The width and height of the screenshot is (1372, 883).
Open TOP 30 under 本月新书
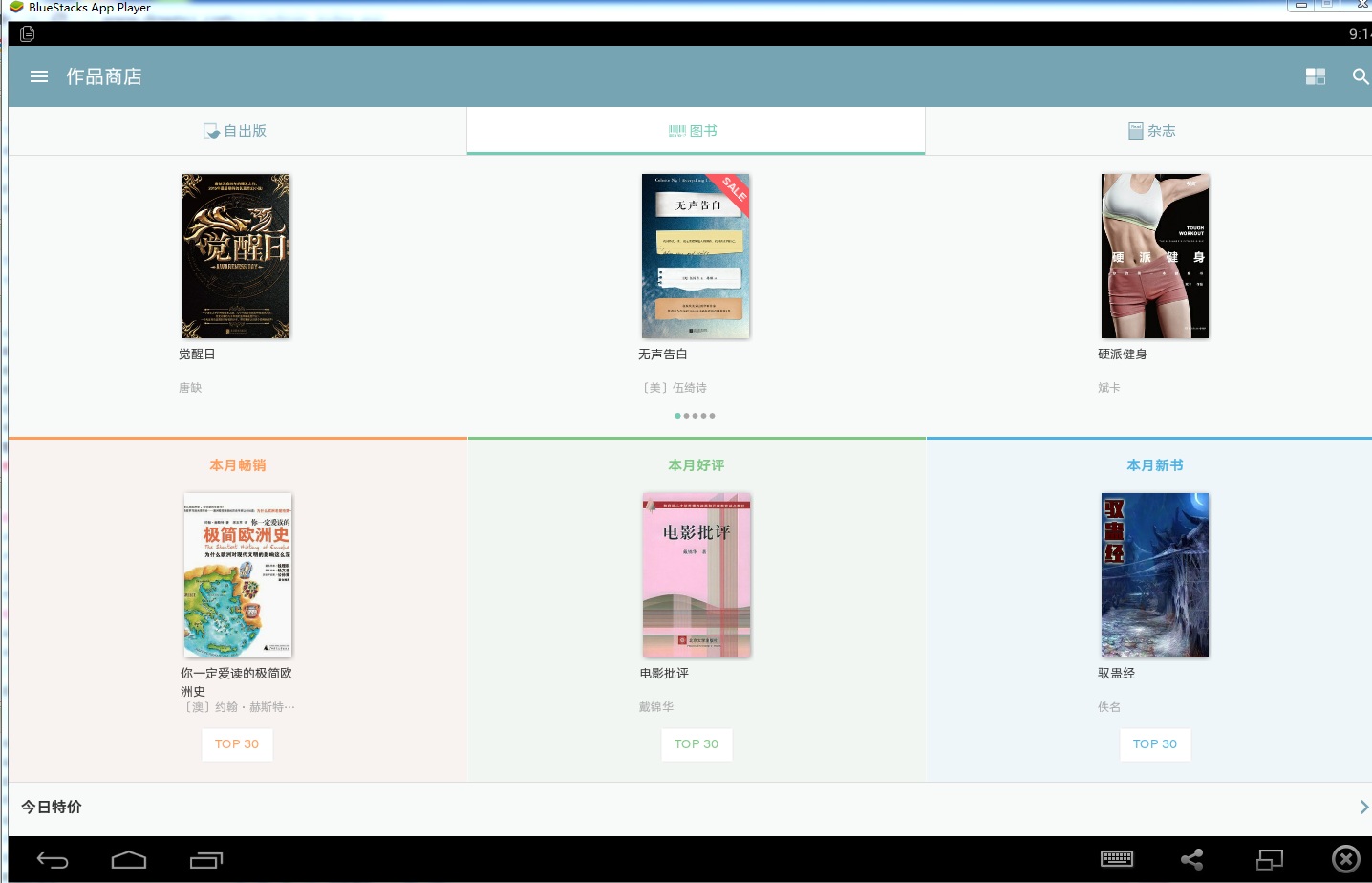pos(1155,744)
